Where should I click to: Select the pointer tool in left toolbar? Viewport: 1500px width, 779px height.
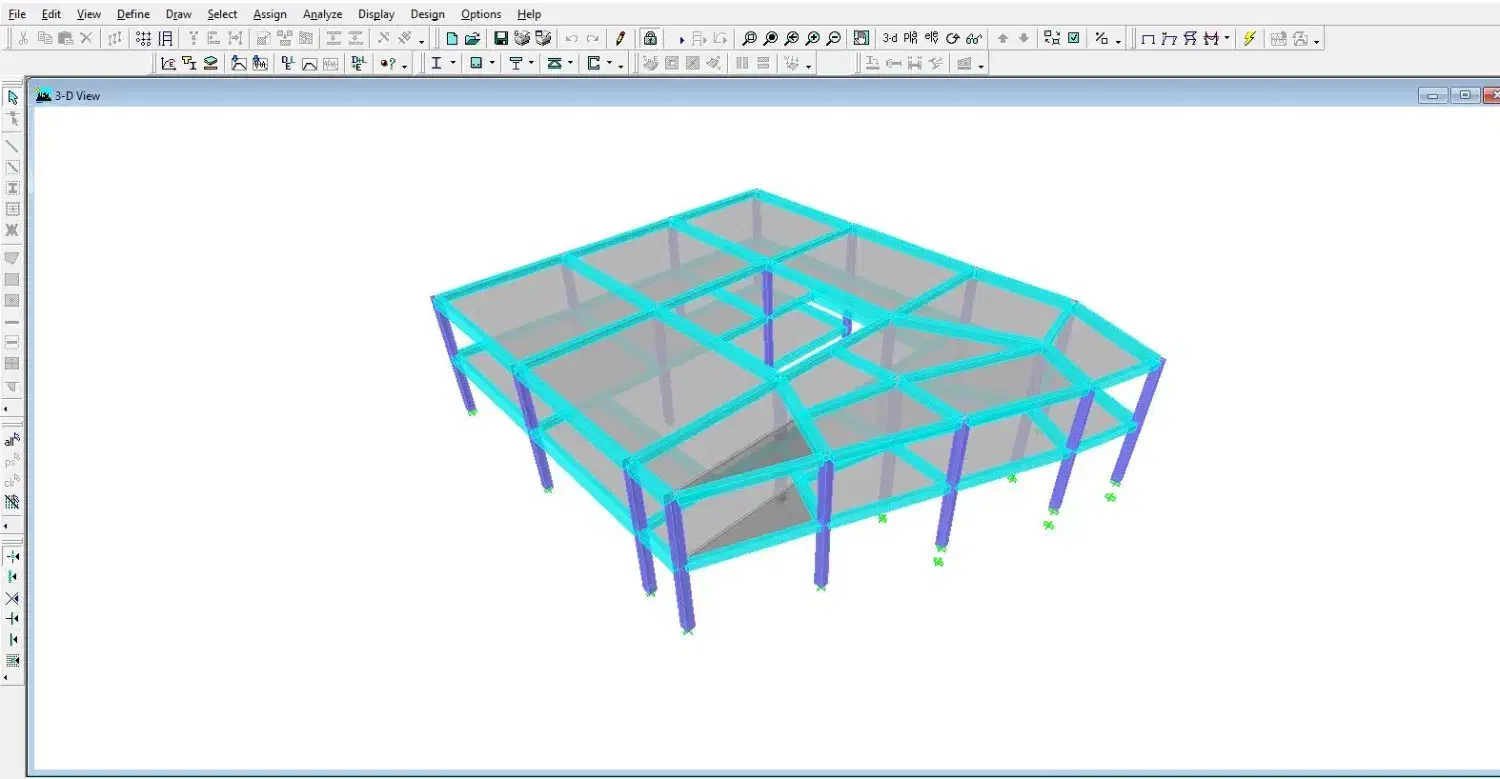point(13,98)
